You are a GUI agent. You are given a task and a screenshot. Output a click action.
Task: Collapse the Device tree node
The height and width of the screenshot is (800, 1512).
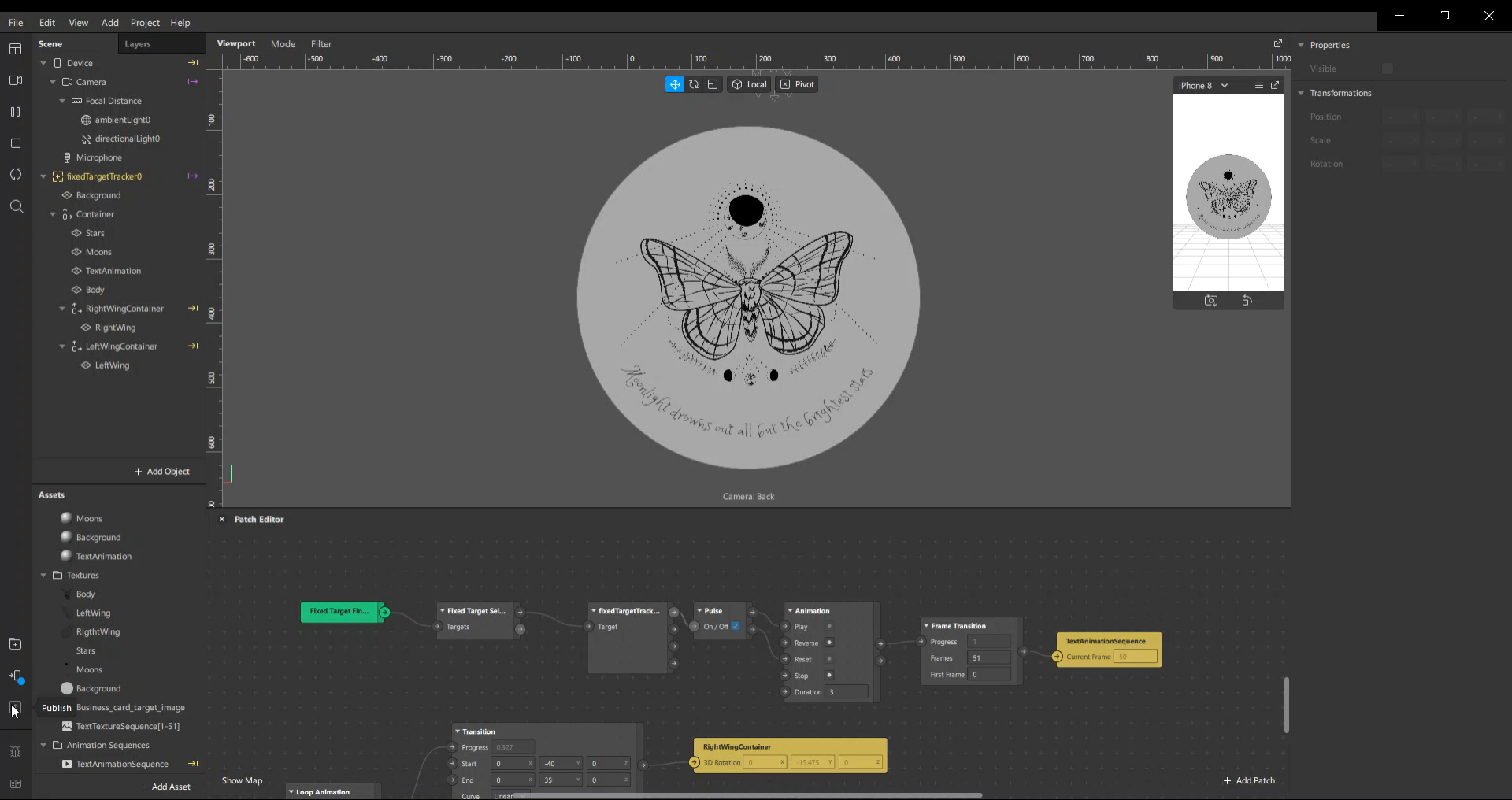(x=43, y=63)
